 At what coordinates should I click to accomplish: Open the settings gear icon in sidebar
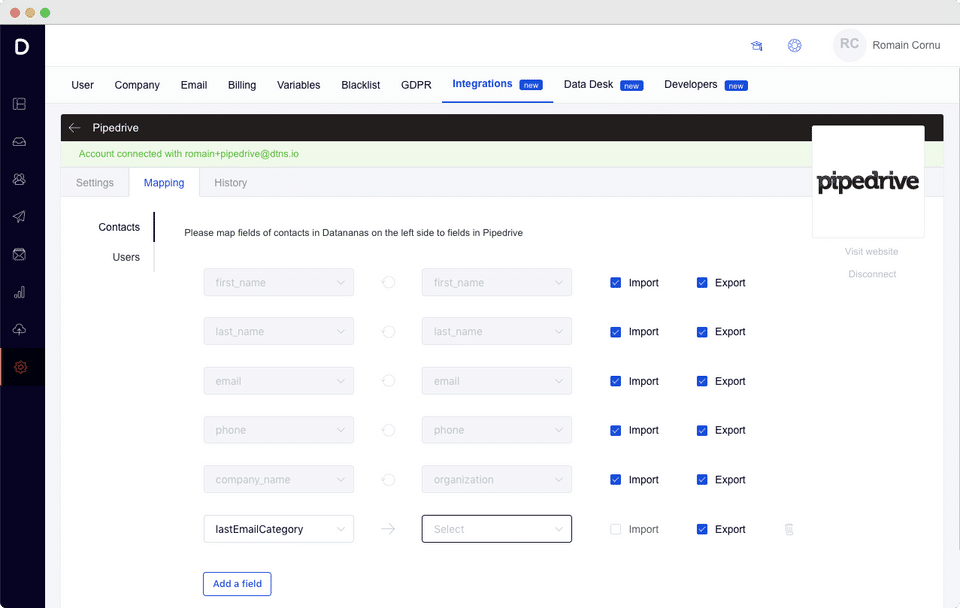click(20, 367)
